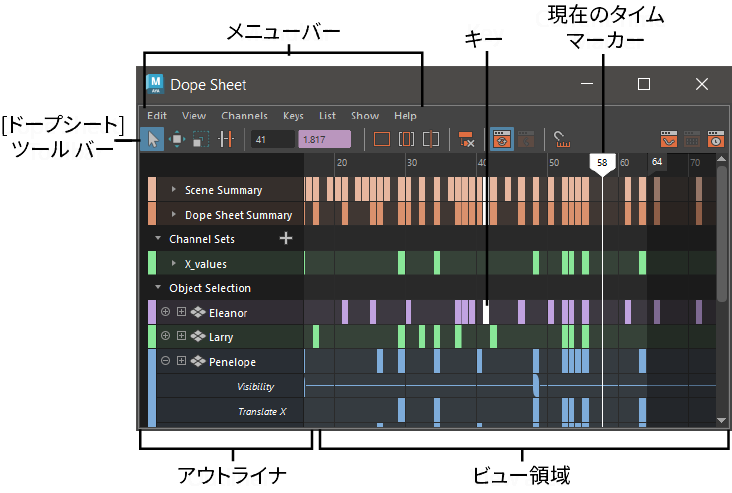Pick the Insert Keys tool
The width and height of the screenshot is (732, 493).
pos(226,139)
